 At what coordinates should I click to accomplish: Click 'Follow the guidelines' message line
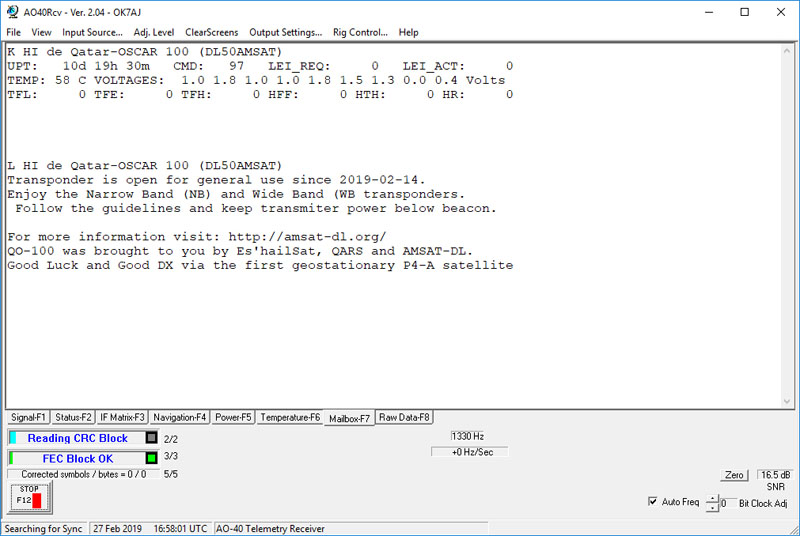pyautogui.click(x=256, y=209)
